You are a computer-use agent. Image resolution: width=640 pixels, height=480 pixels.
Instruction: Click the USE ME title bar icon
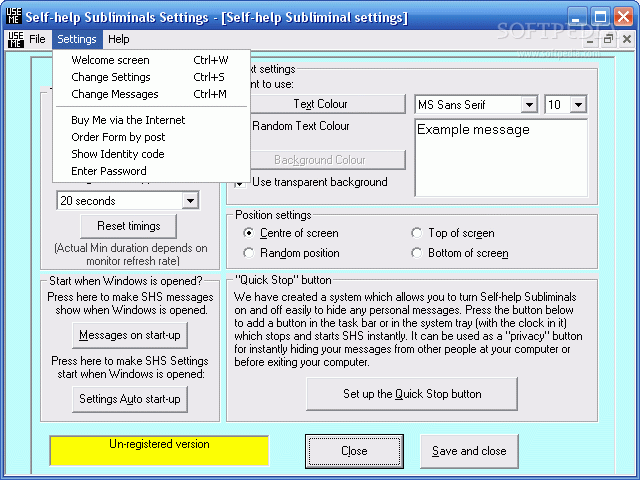click(x=13, y=16)
